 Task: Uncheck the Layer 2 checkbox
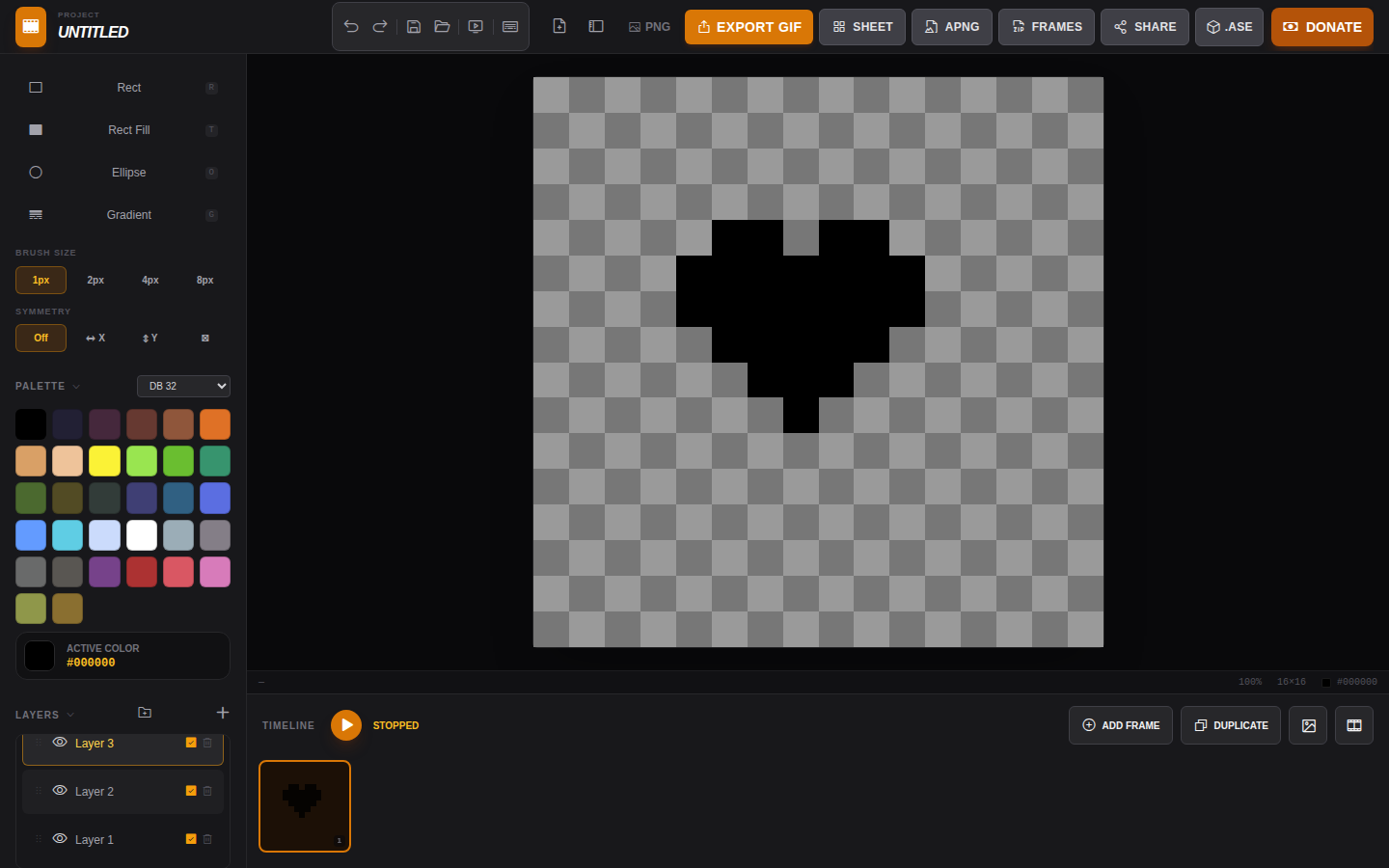191,791
